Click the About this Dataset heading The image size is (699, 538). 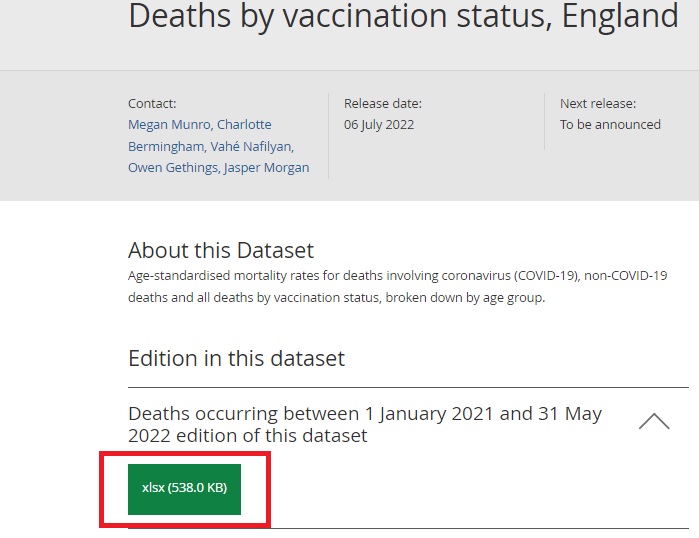220,250
